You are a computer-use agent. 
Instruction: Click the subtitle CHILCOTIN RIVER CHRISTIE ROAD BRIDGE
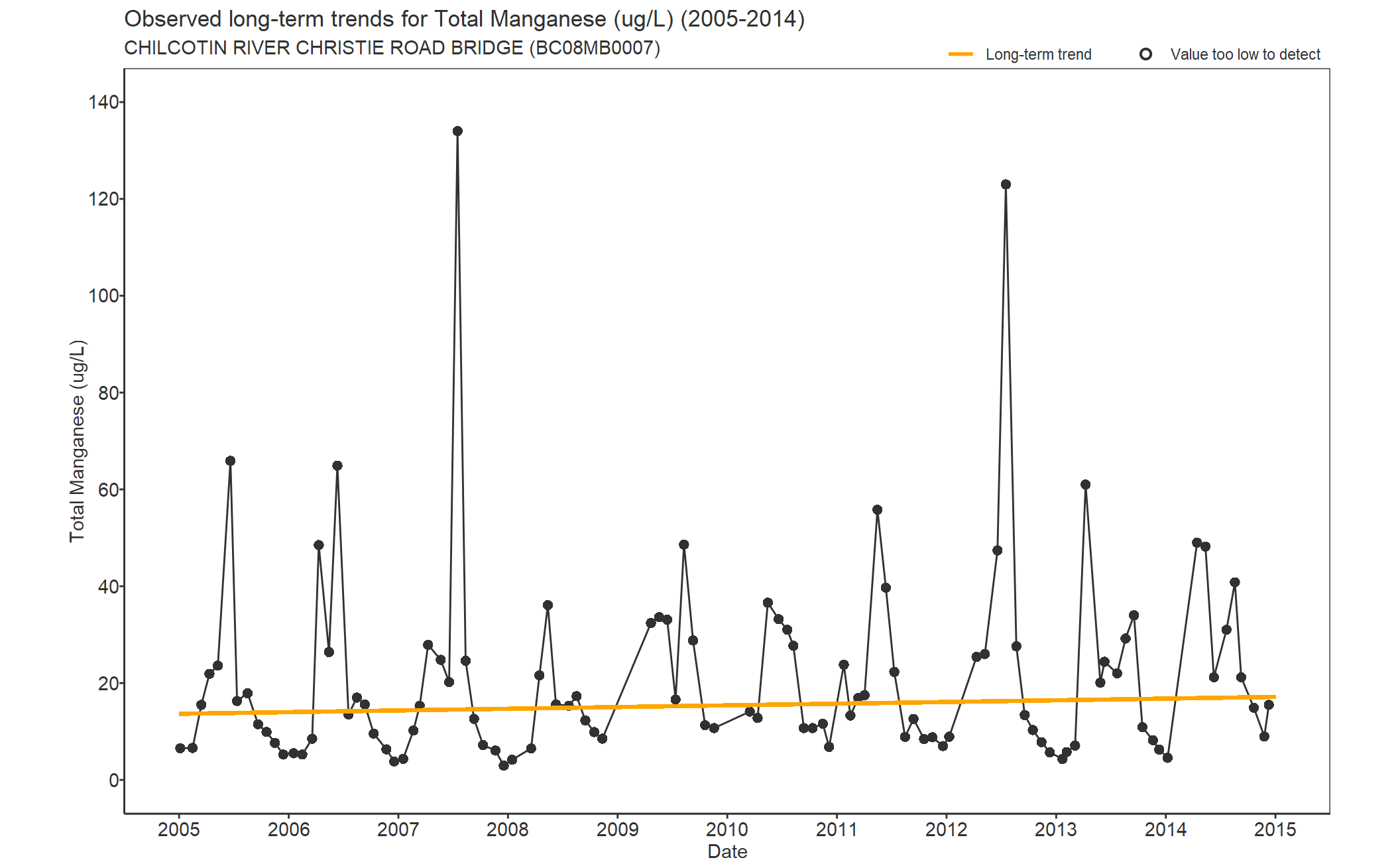point(392,48)
